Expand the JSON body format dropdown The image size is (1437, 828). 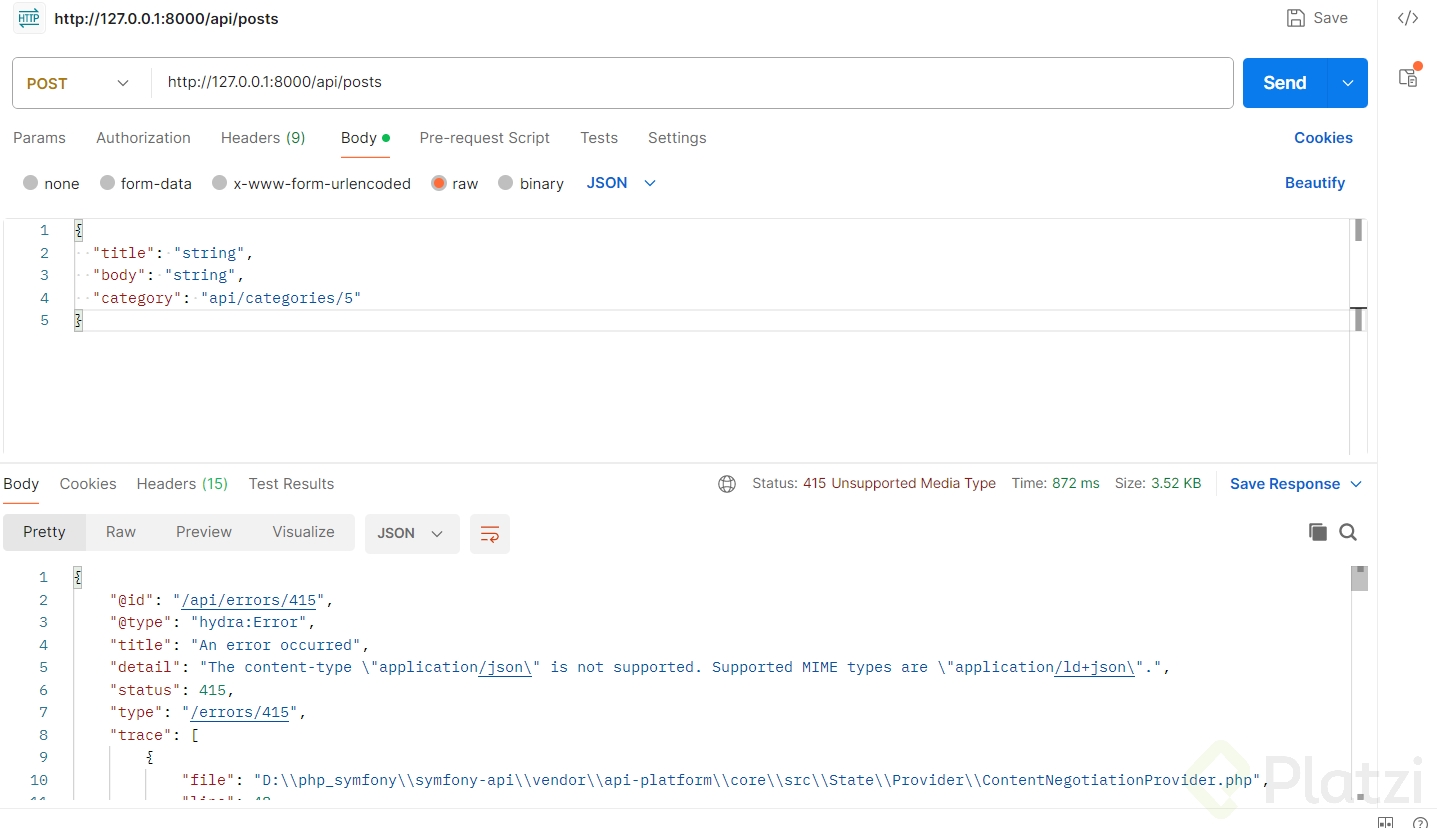[x=621, y=183]
